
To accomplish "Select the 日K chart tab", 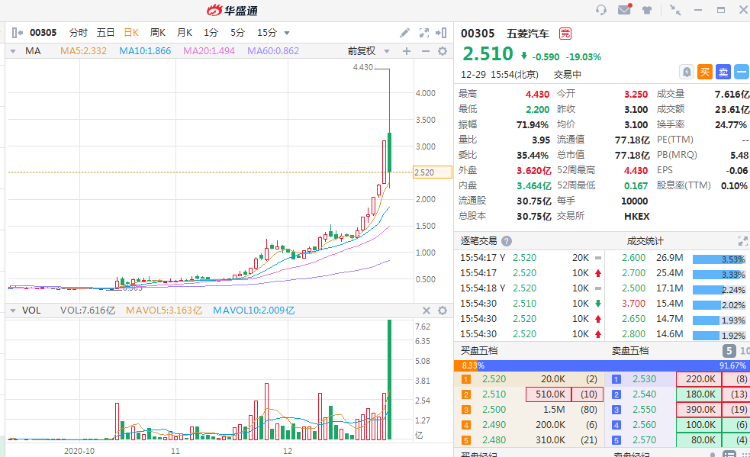I will click(131, 33).
